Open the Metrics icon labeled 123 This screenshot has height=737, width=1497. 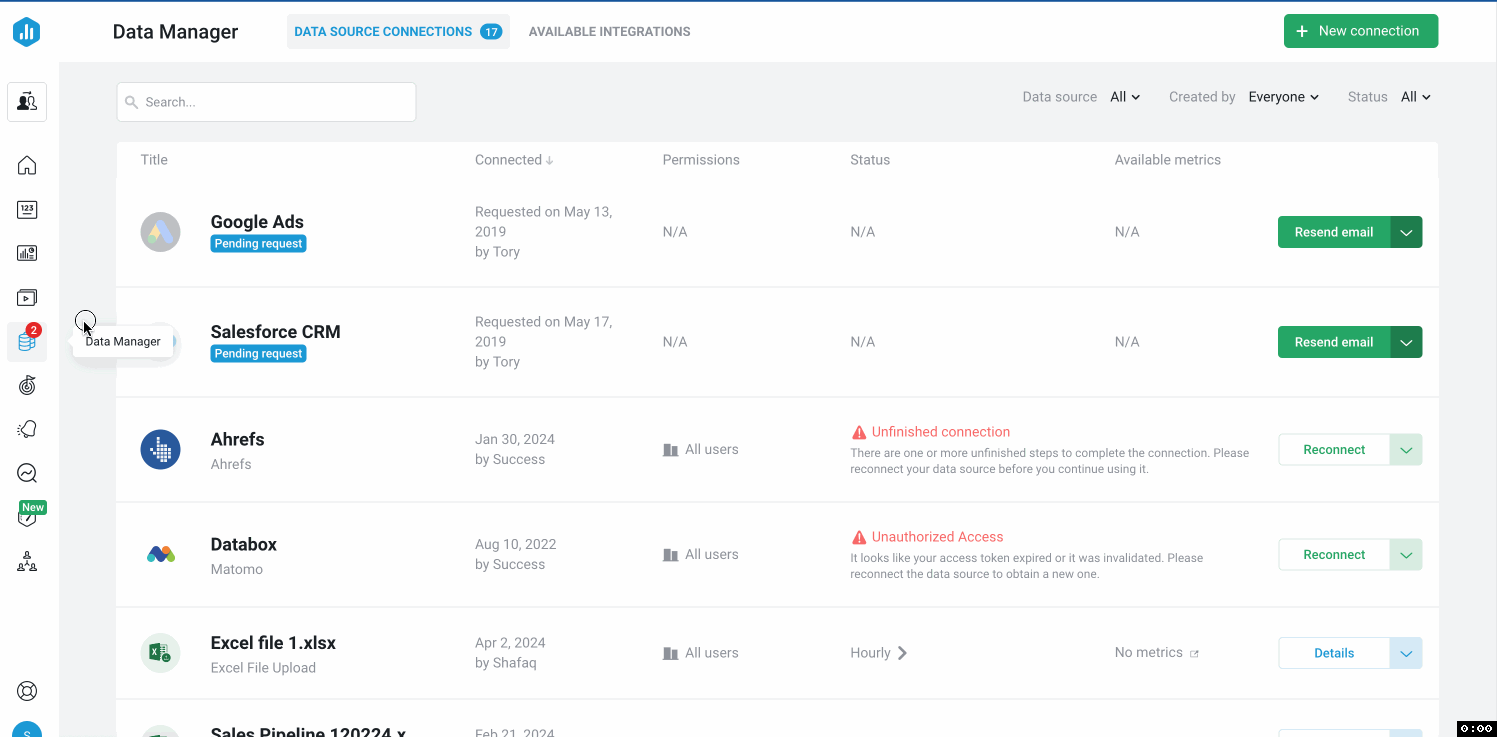tap(27, 210)
